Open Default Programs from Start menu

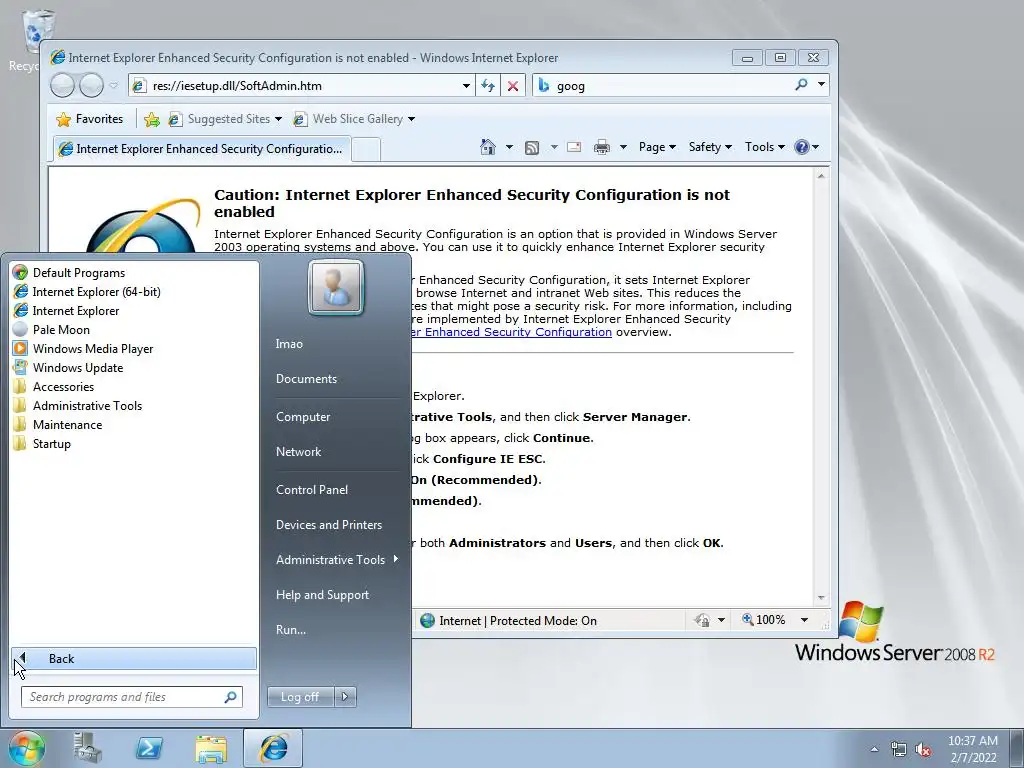78,273
